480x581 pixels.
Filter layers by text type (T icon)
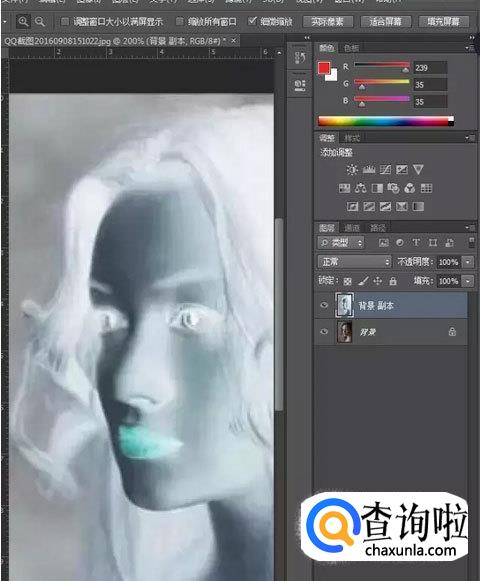tap(416, 243)
